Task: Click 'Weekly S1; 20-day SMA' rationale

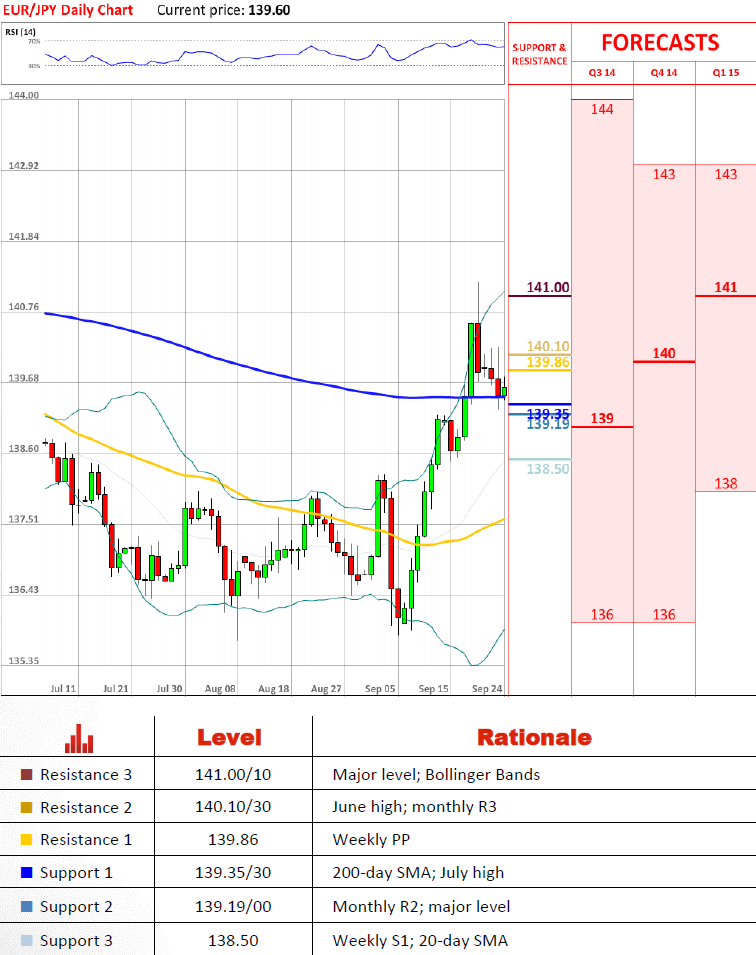Action: 420,940
